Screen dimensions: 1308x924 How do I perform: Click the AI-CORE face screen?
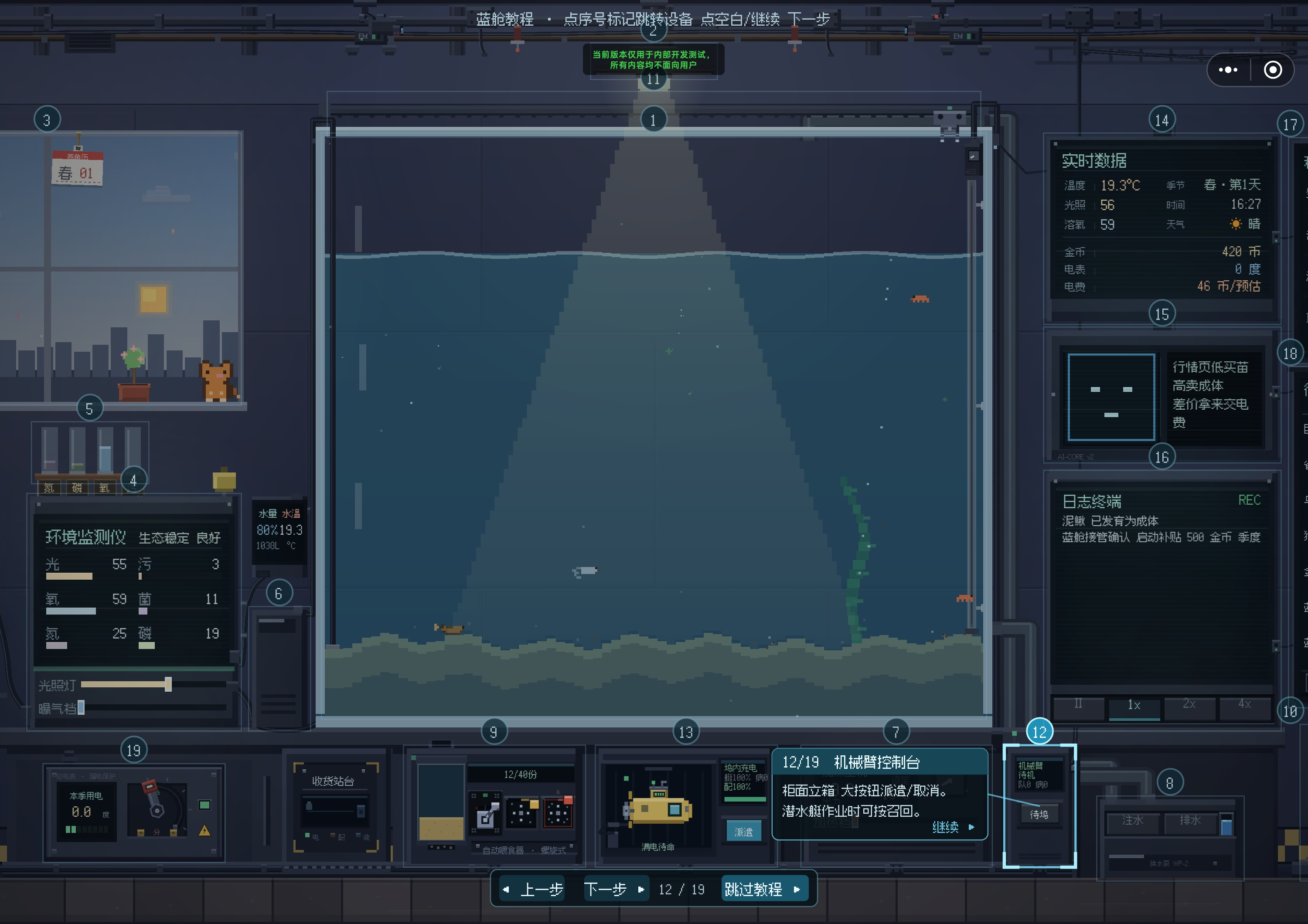(x=1110, y=397)
